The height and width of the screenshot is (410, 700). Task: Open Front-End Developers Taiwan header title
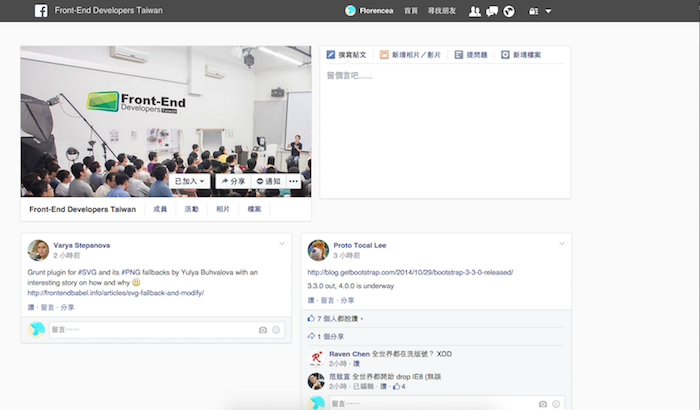[108, 10]
